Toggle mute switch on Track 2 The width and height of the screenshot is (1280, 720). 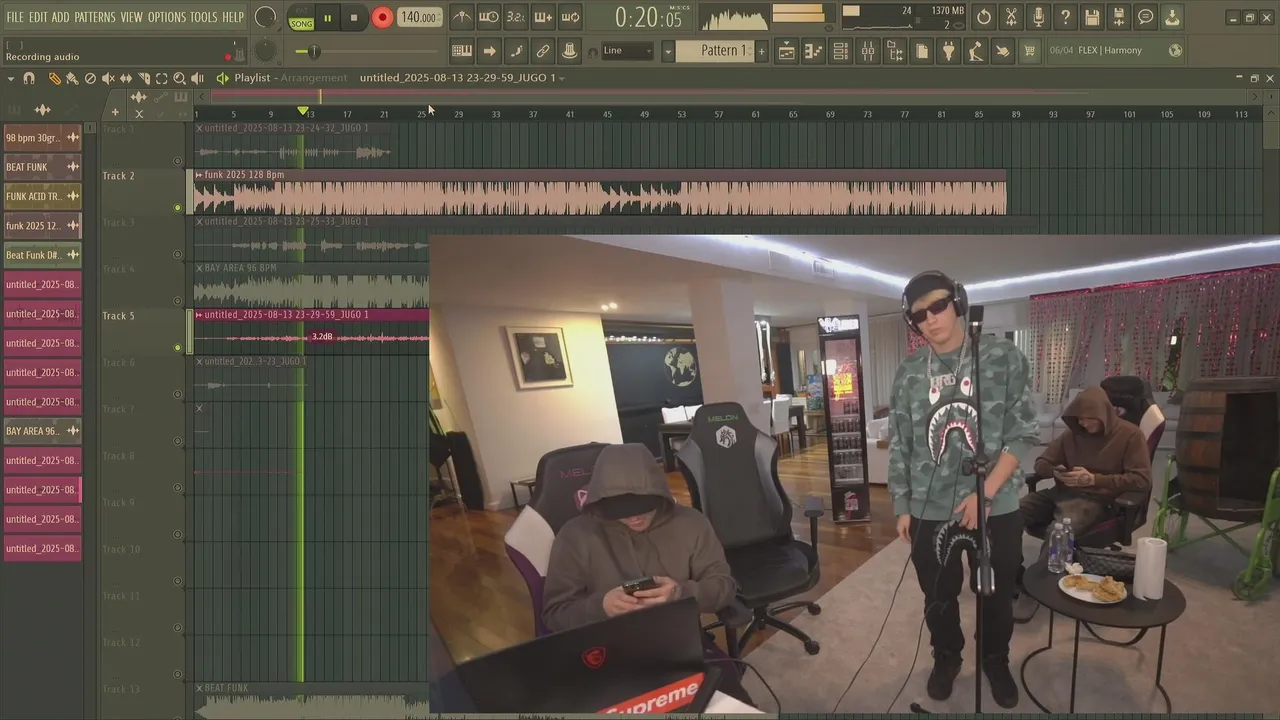click(x=178, y=208)
